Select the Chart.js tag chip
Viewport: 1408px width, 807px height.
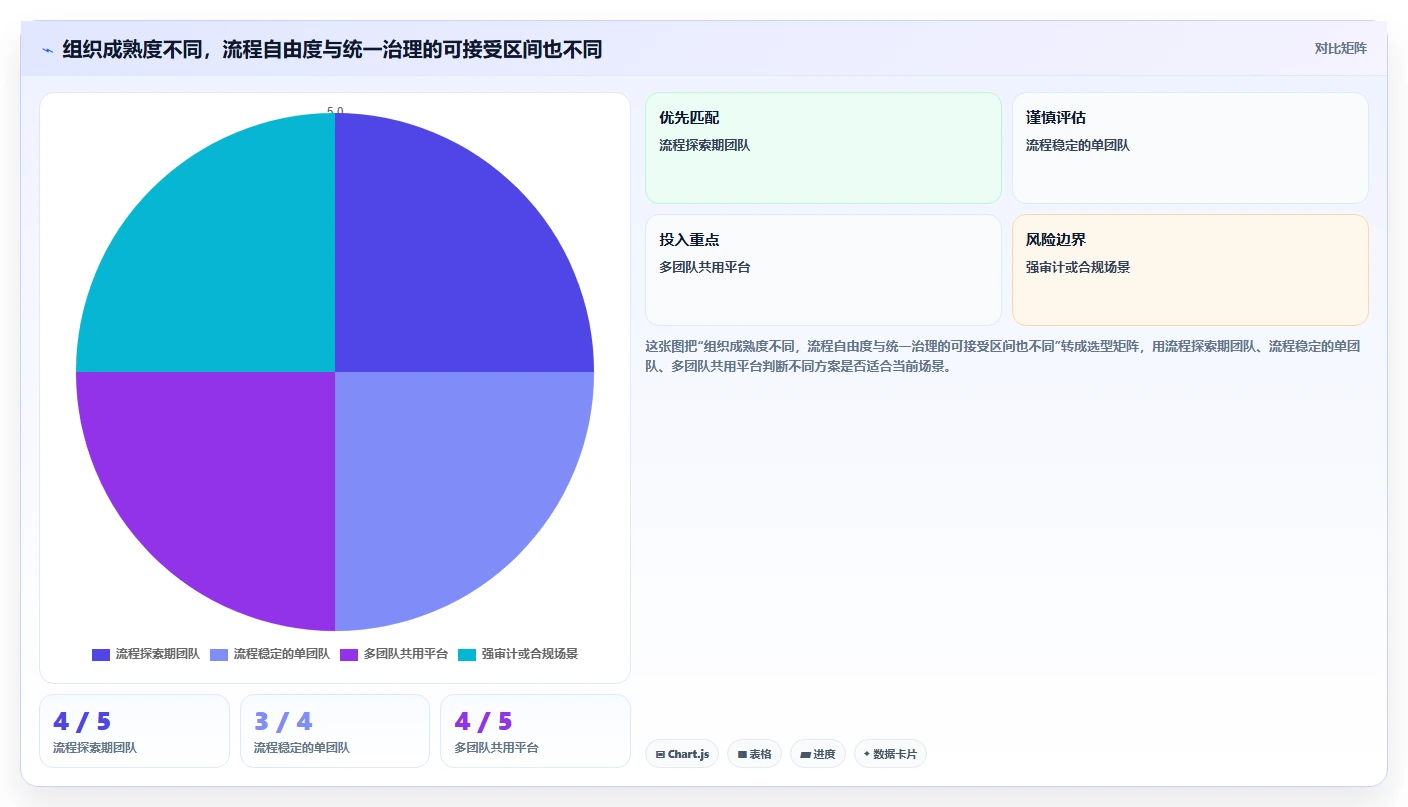coord(682,754)
